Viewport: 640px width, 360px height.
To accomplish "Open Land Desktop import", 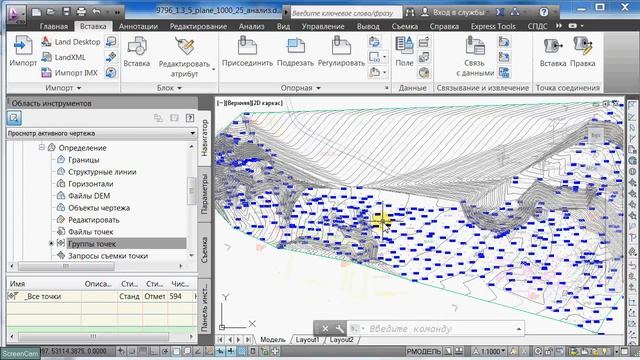I will (x=71, y=42).
